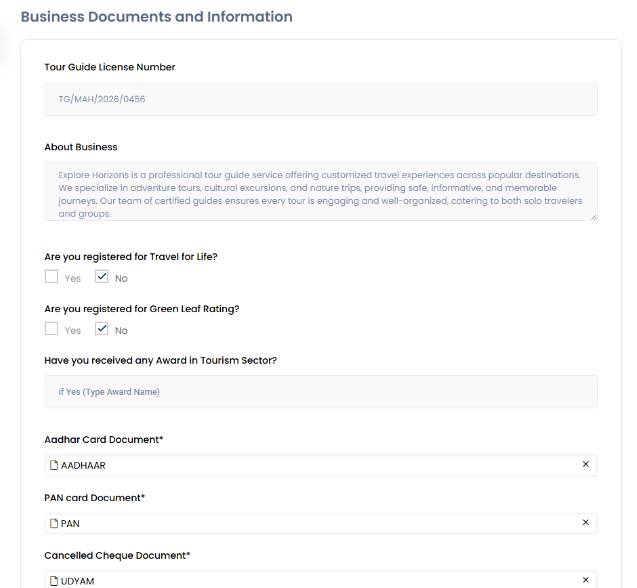
Task: Toggle No for Travel for Life
Action: [x=102, y=277]
